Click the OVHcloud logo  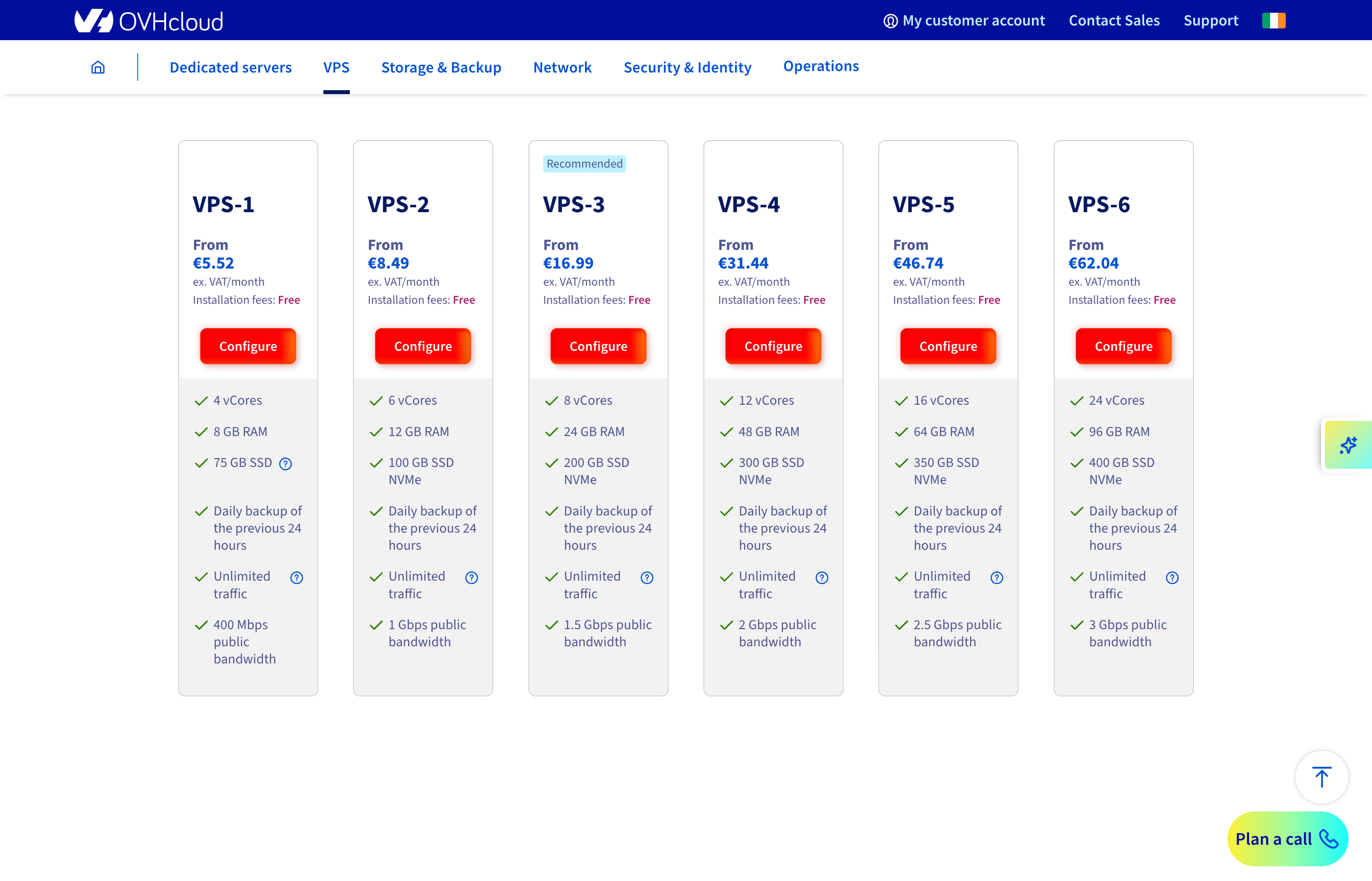pyautogui.click(x=149, y=21)
